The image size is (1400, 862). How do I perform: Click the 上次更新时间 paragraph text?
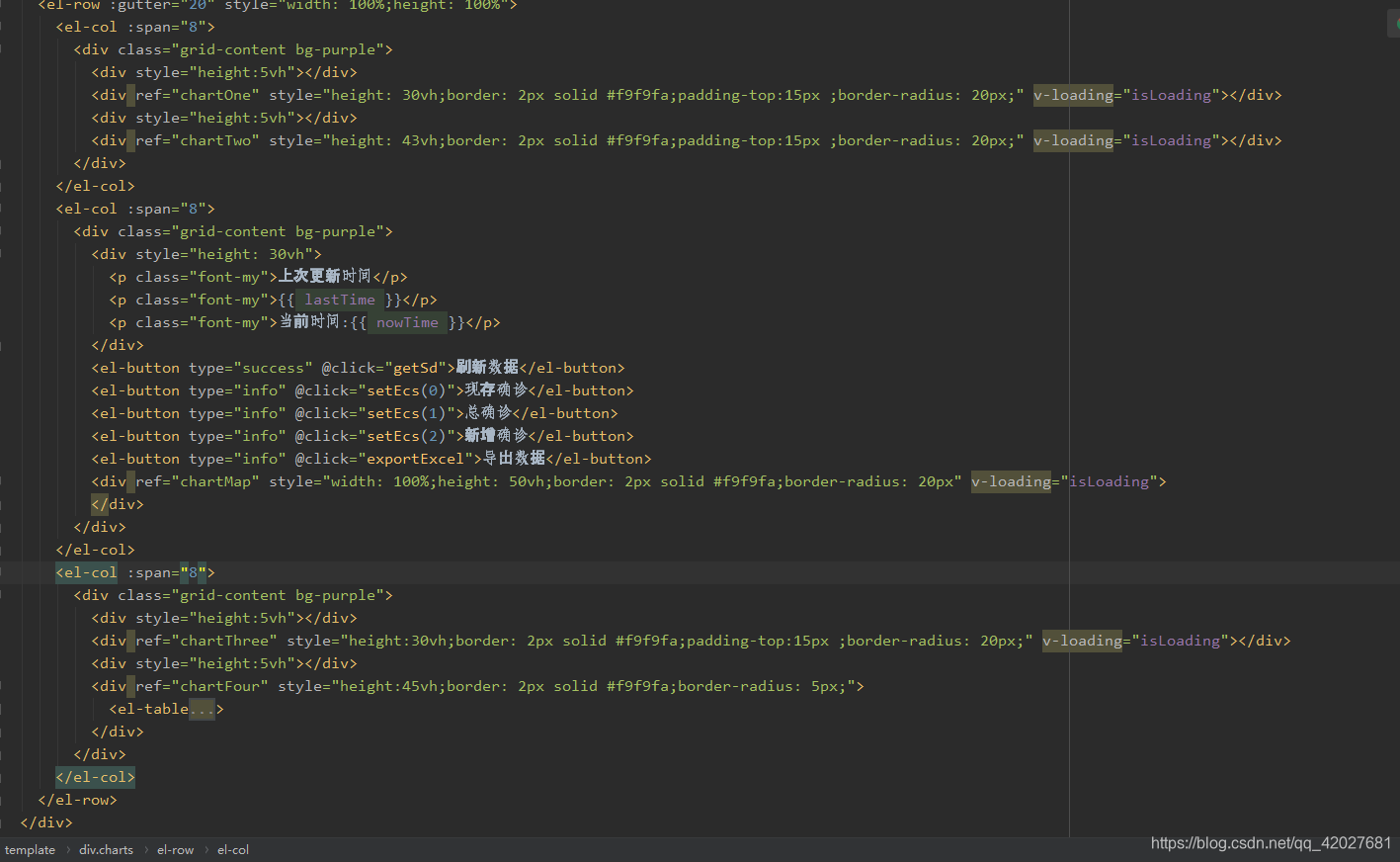coord(325,277)
